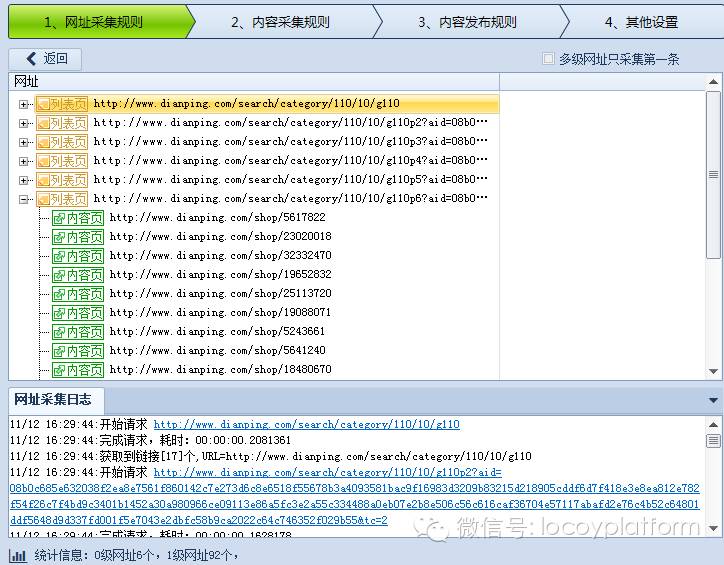Viewport: 724px width, 565px height.
Task: Select the g110p6?aid=08b0 URL row
Action: point(290,198)
